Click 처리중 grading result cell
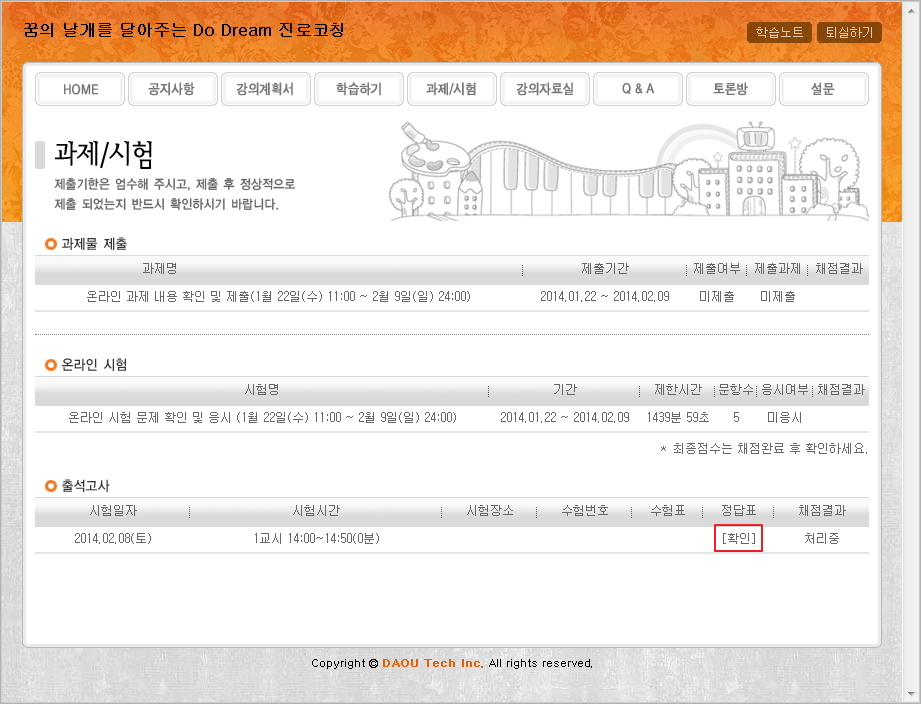Viewport: 921px width, 704px height. coord(821,538)
